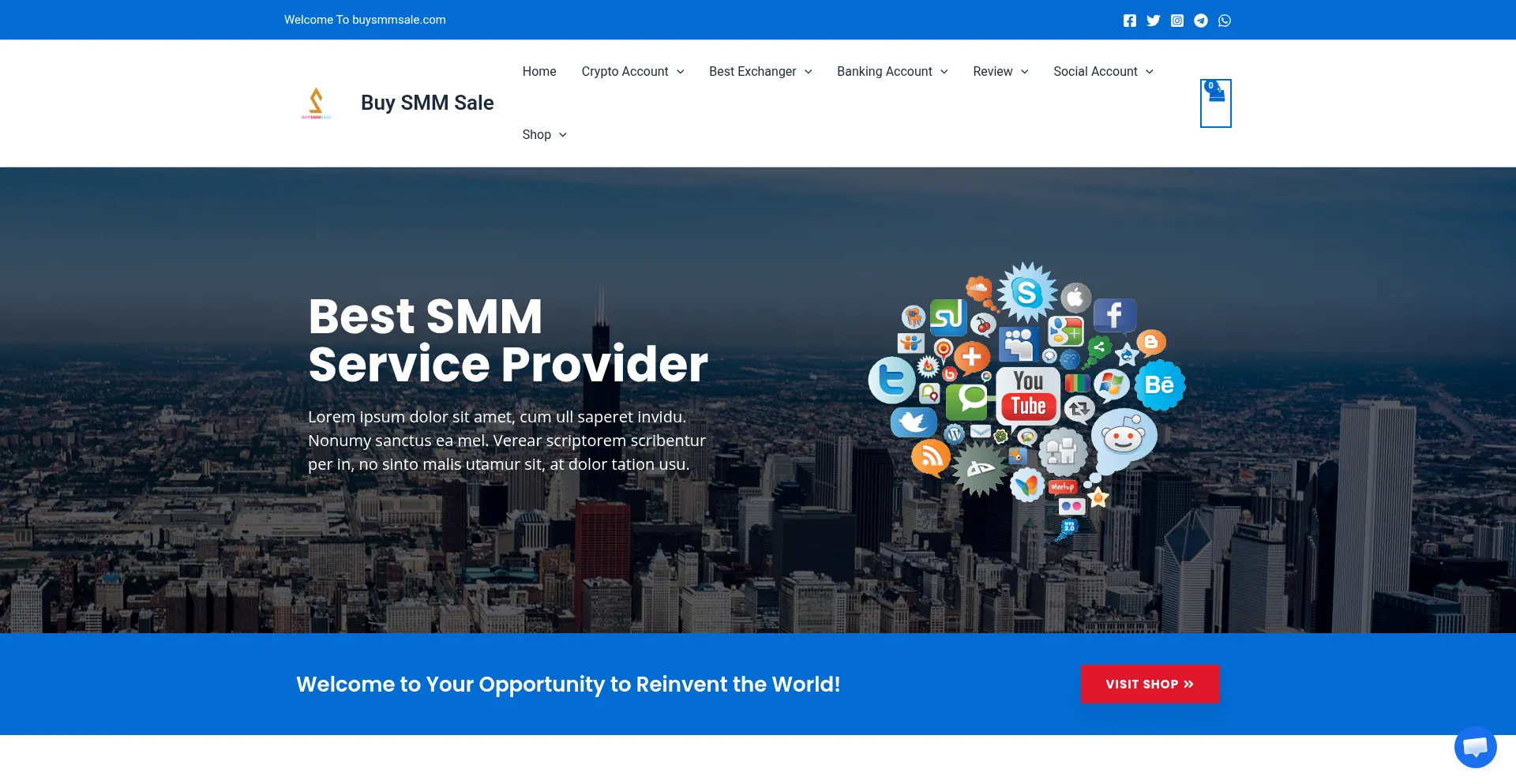Open the Twitter social icon in top bar
The width and height of the screenshot is (1516, 784).
tap(1154, 21)
